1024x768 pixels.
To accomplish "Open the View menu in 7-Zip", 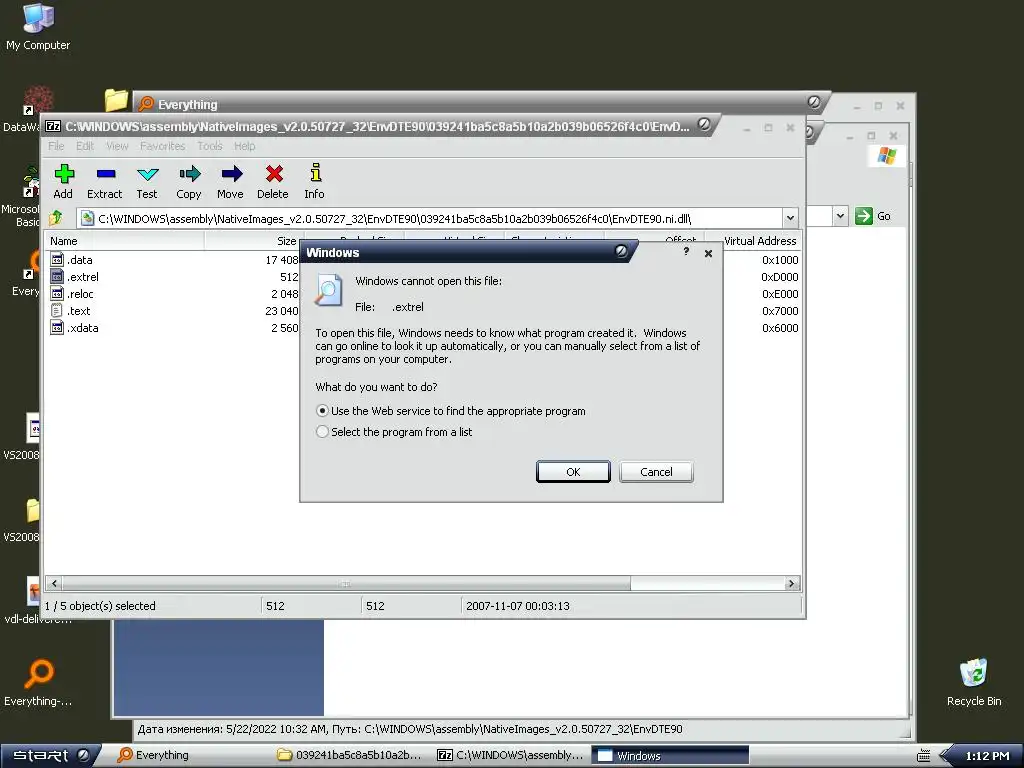I will (118, 146).
